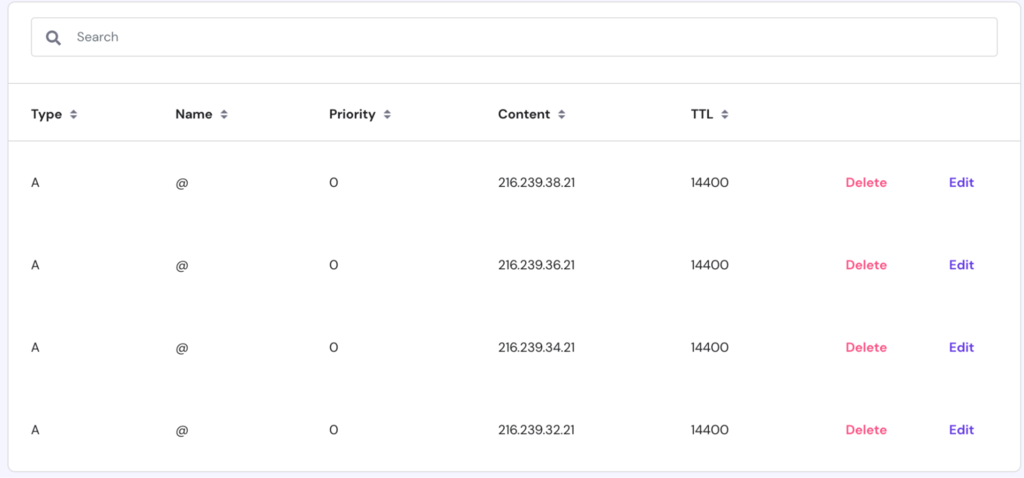Click the Type column header label
1024x478 pixels.
pyautogui.click(x=46, y=115)
